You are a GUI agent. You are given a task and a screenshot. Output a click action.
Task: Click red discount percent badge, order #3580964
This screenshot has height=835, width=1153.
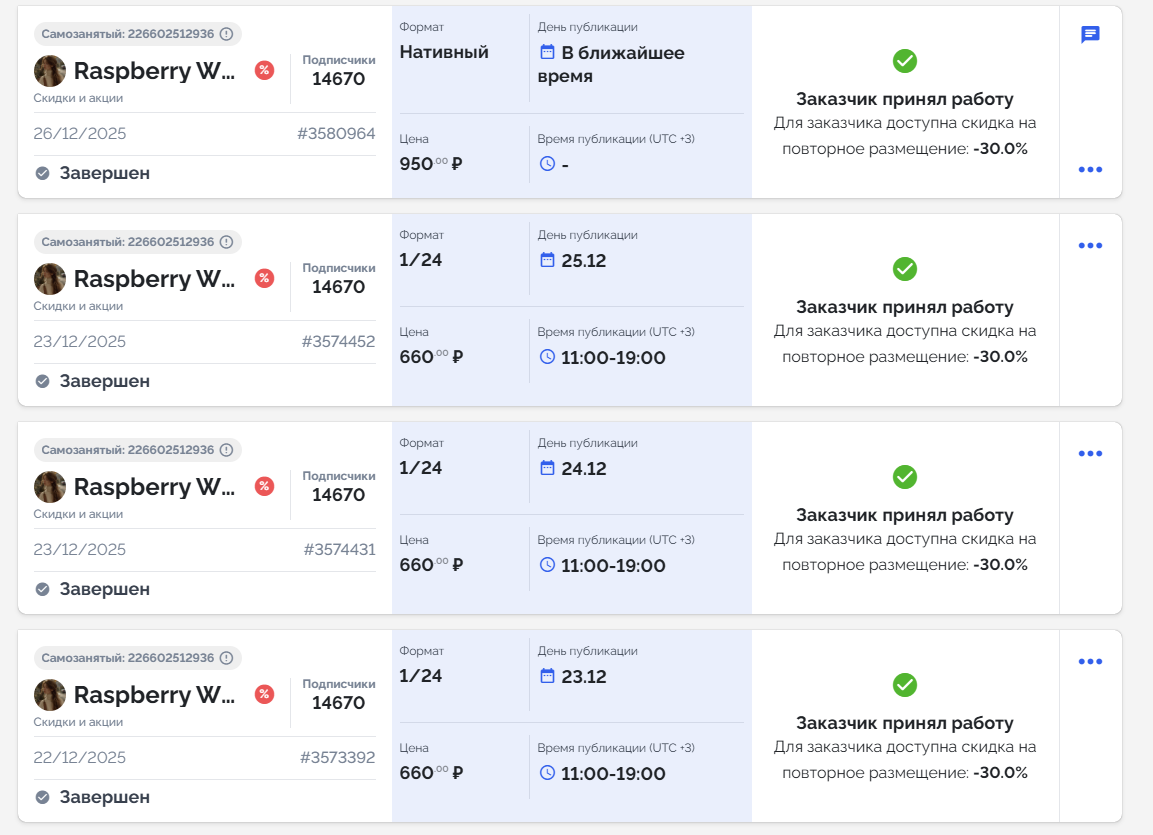click(x=264, y=70)
